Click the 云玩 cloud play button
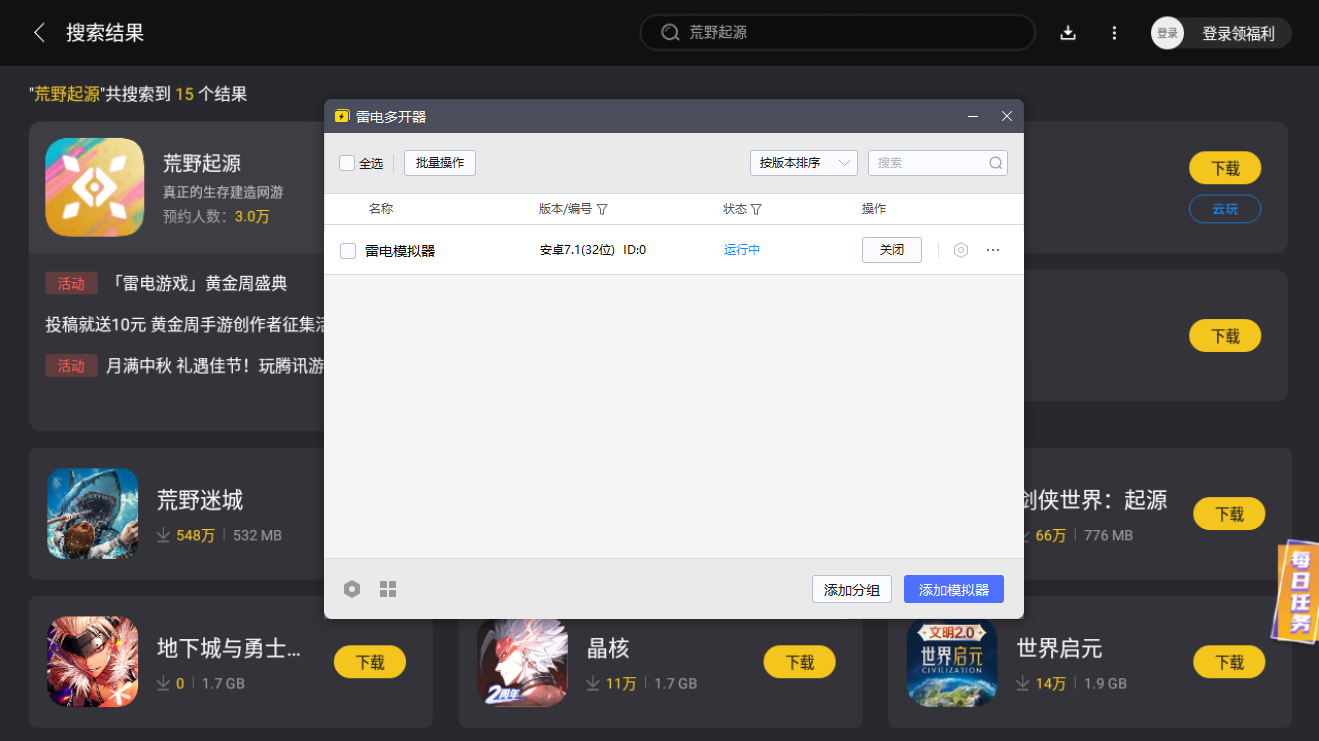Screen dimensions: 1319x741 point(1224,209)
